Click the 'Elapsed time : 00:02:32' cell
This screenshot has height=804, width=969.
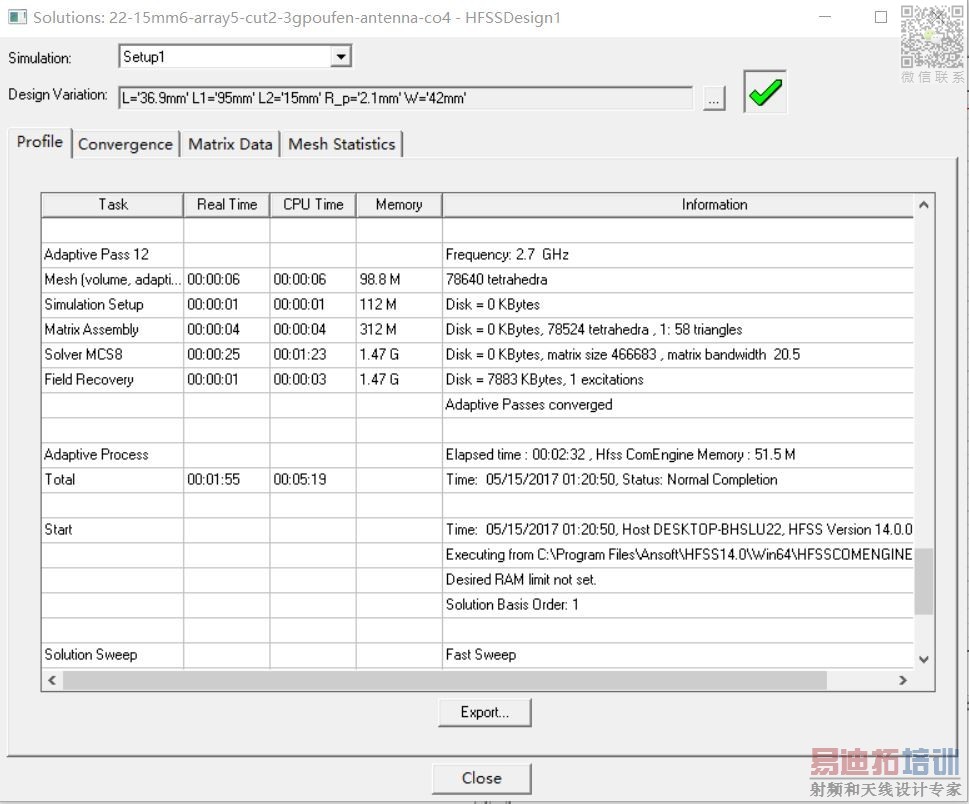[678, 455]
